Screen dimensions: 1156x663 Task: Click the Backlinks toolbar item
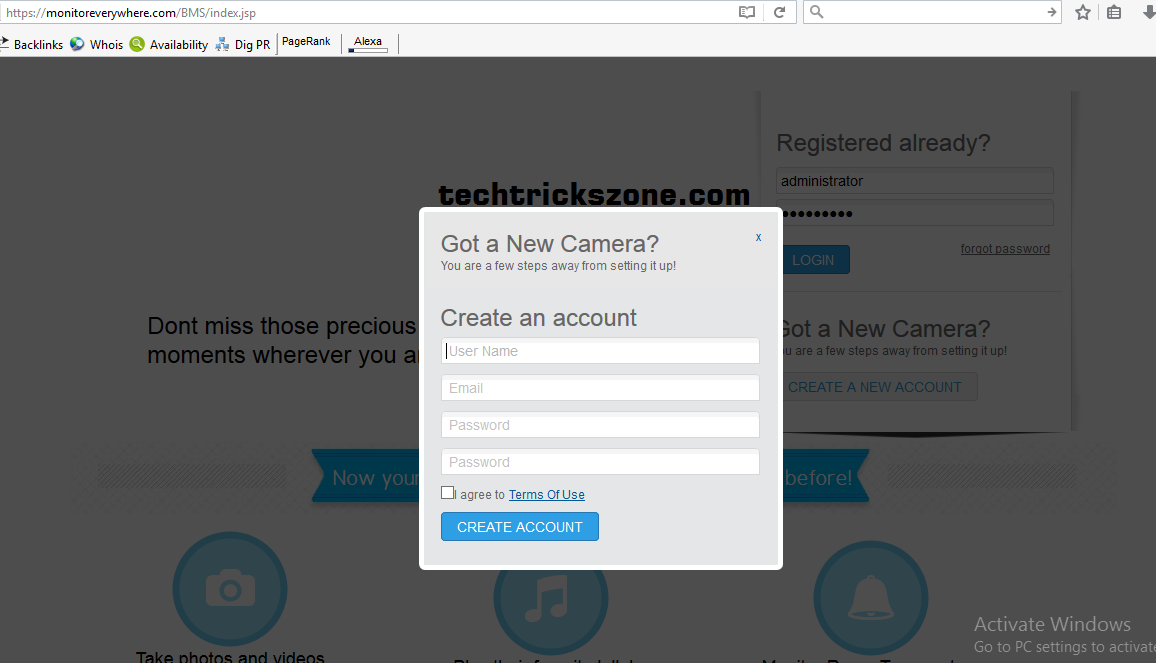[32, 44]
